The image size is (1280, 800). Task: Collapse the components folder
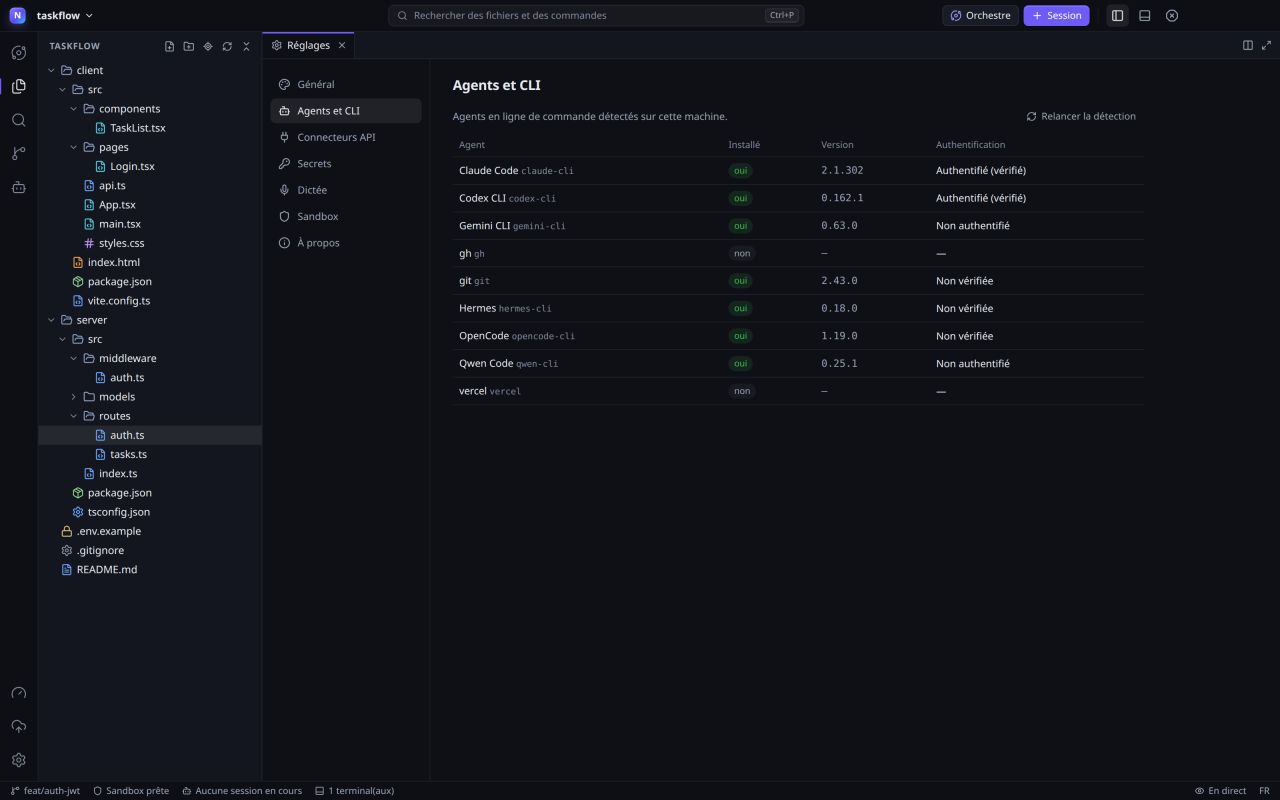click(x=150, y=109)
